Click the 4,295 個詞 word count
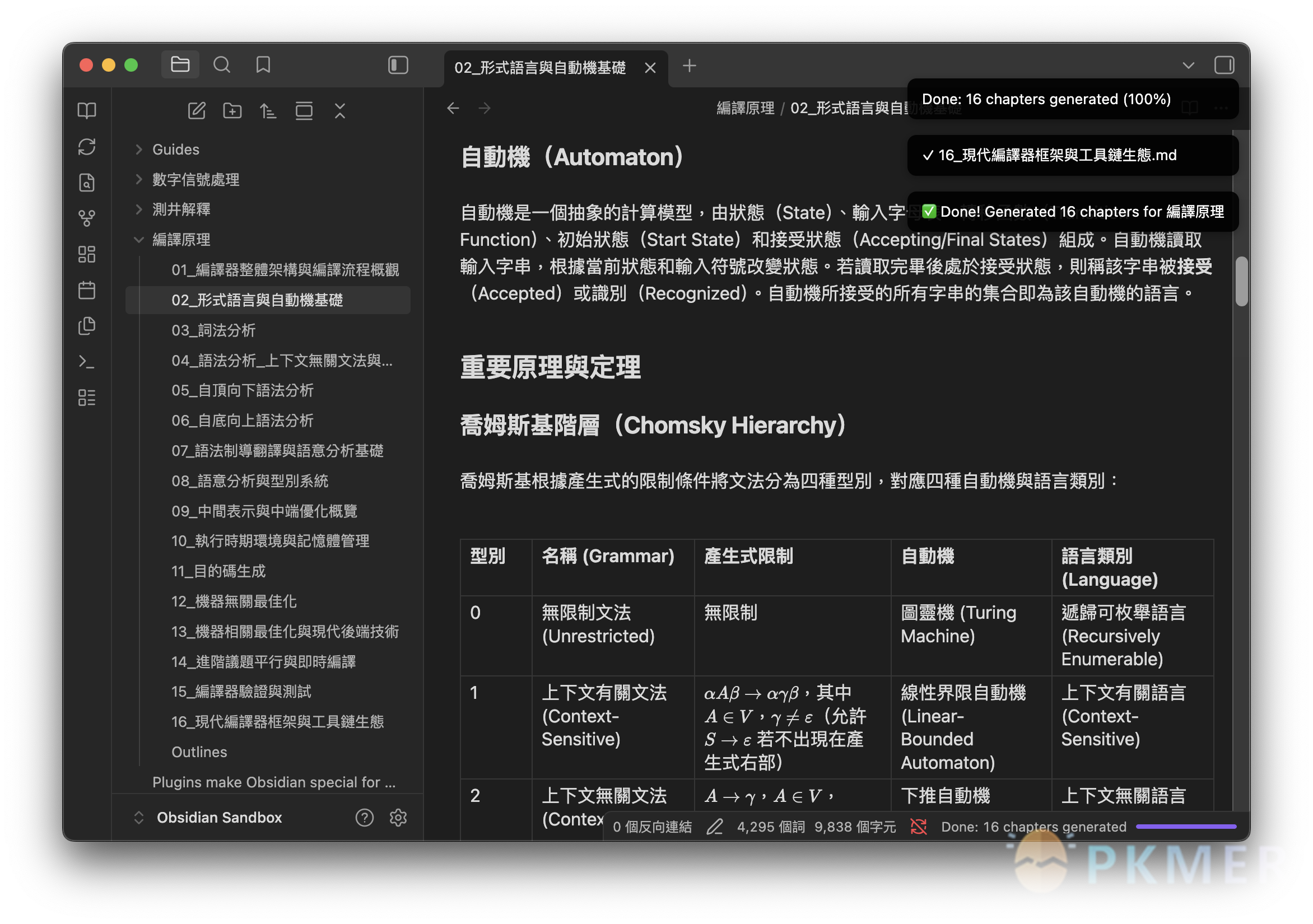 pyautogui.click(x=771, y=827)
